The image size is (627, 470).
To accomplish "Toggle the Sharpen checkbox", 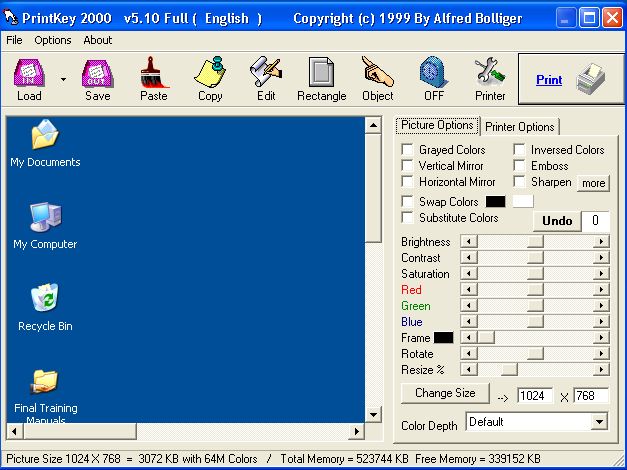I will [x=519, y=182].
